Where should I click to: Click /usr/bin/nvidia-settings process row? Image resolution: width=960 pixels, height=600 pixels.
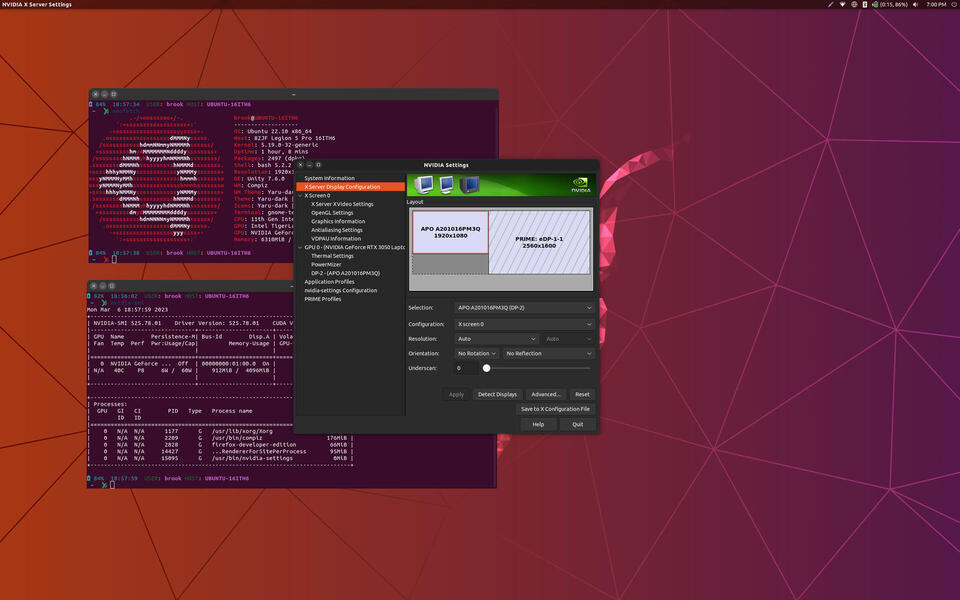click(220, 458)
